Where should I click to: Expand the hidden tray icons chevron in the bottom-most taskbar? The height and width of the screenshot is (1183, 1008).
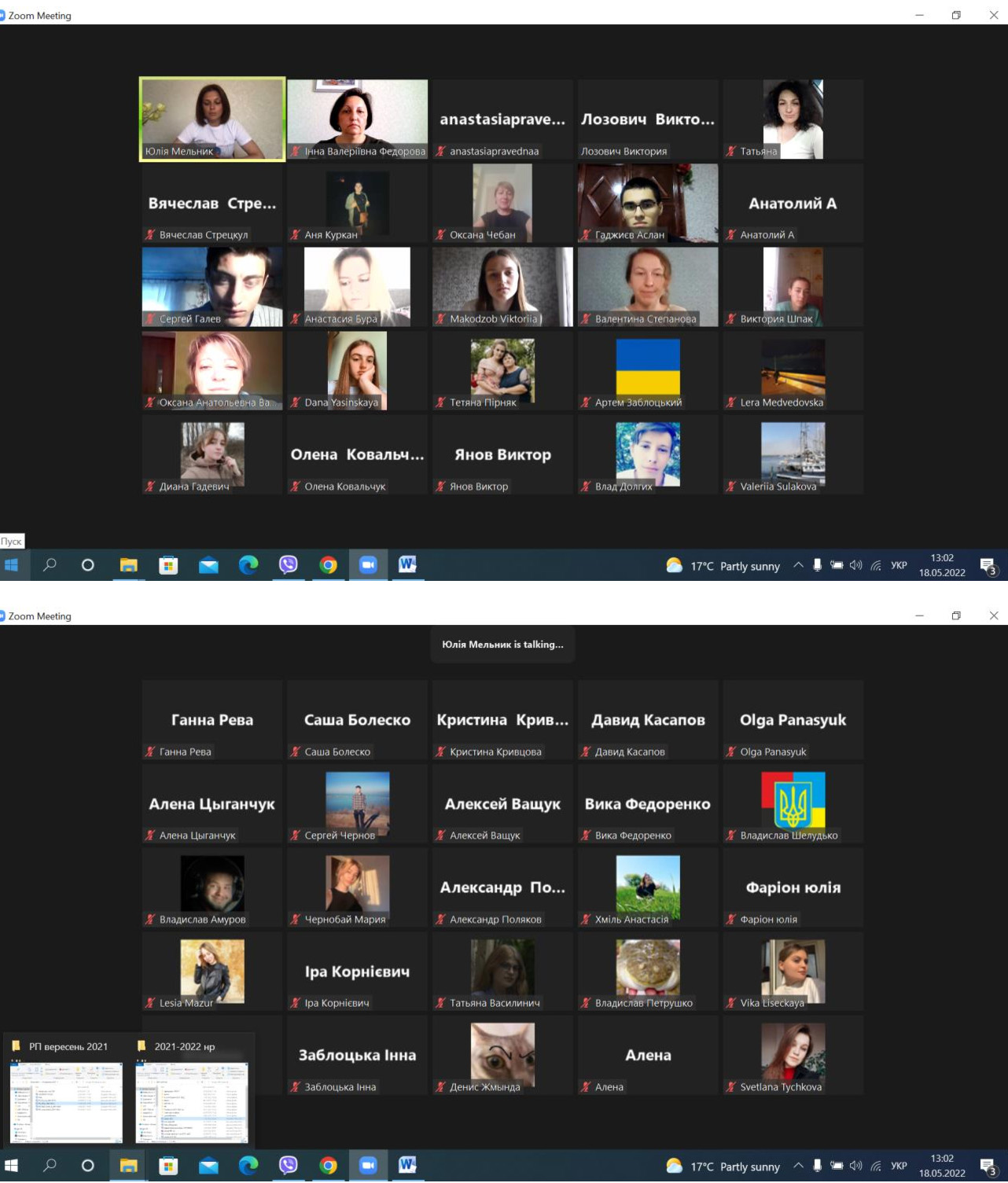pyautogui.click(x=798, y=1166)
